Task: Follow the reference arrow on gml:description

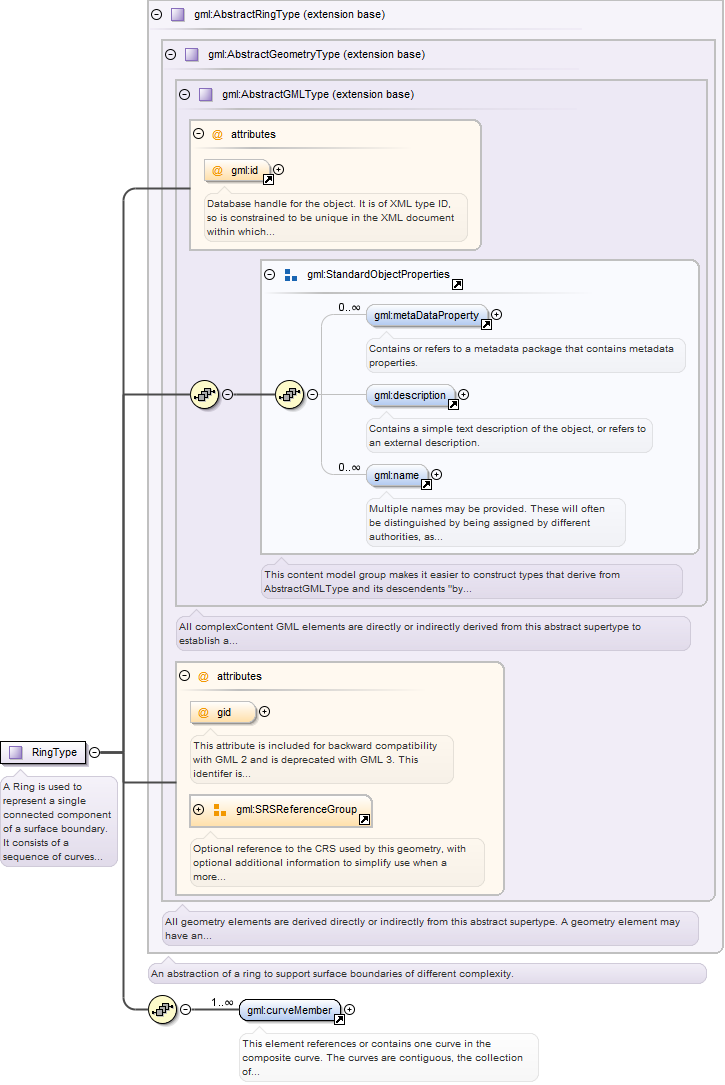Action: point(453,404)
